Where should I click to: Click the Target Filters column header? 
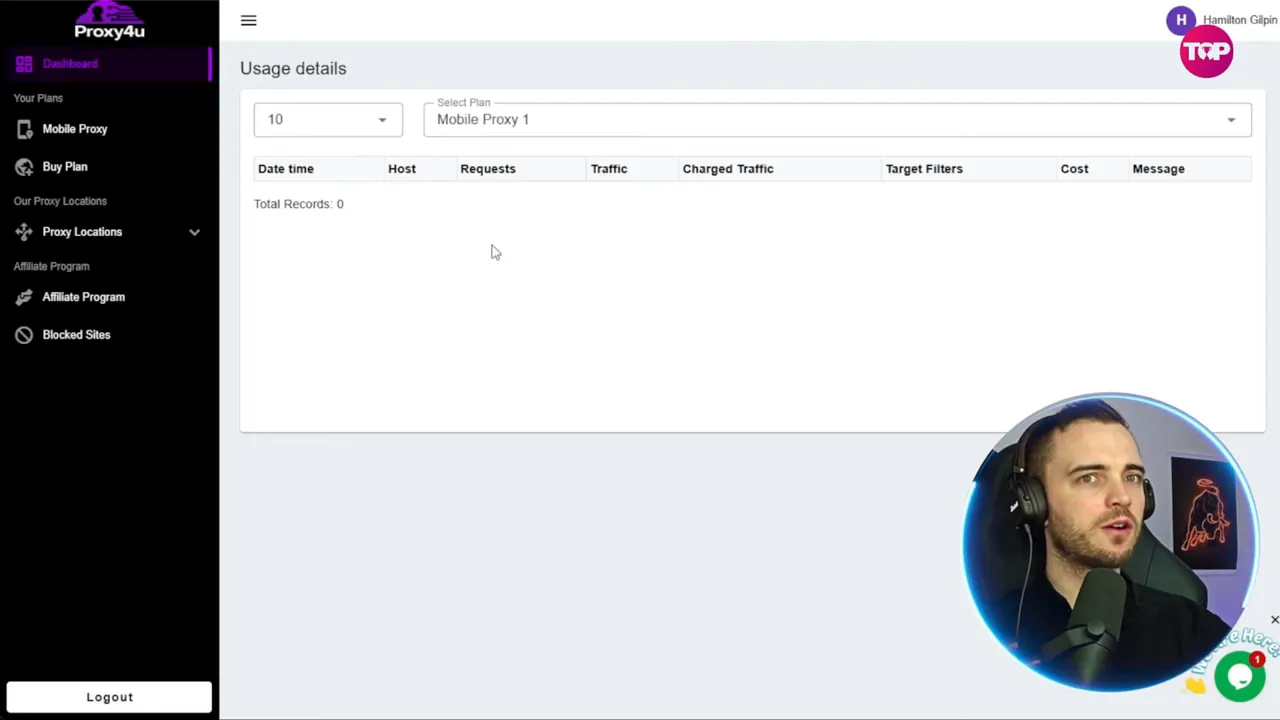coord(924,169)
